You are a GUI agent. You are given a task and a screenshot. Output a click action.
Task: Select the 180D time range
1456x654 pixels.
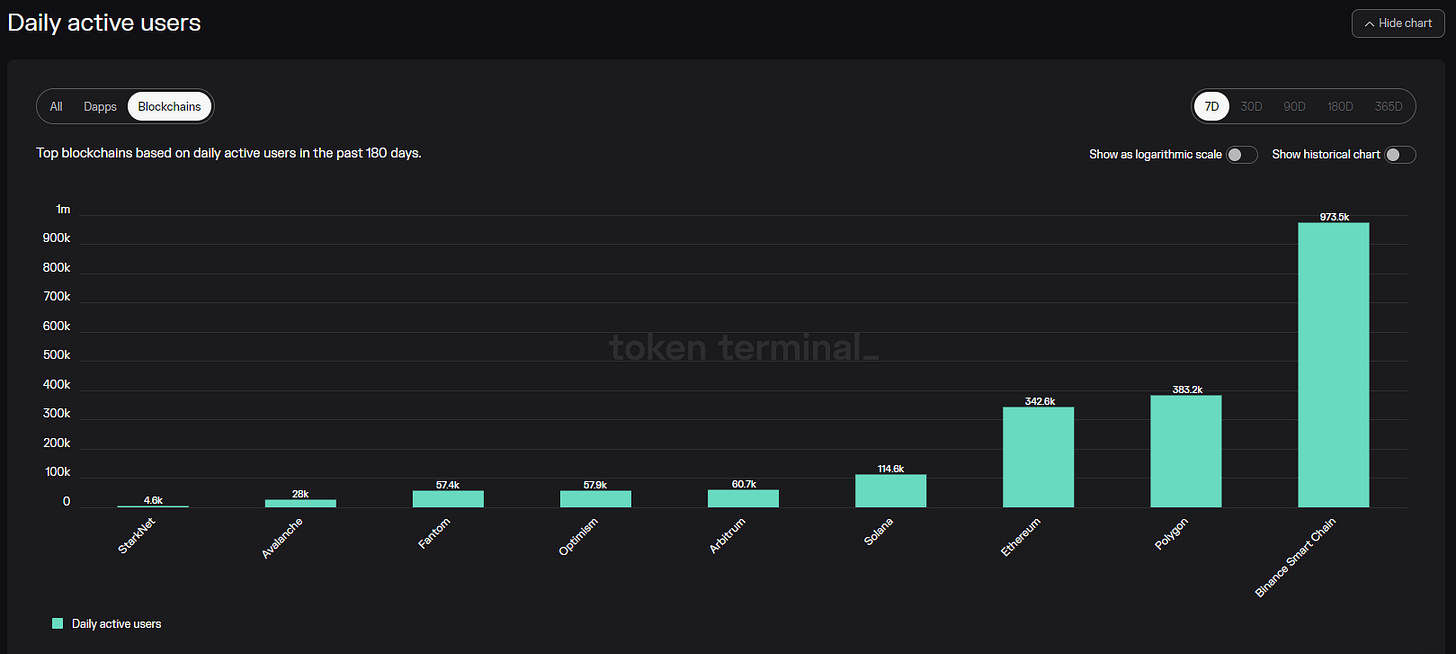(x=1340, y=106)
